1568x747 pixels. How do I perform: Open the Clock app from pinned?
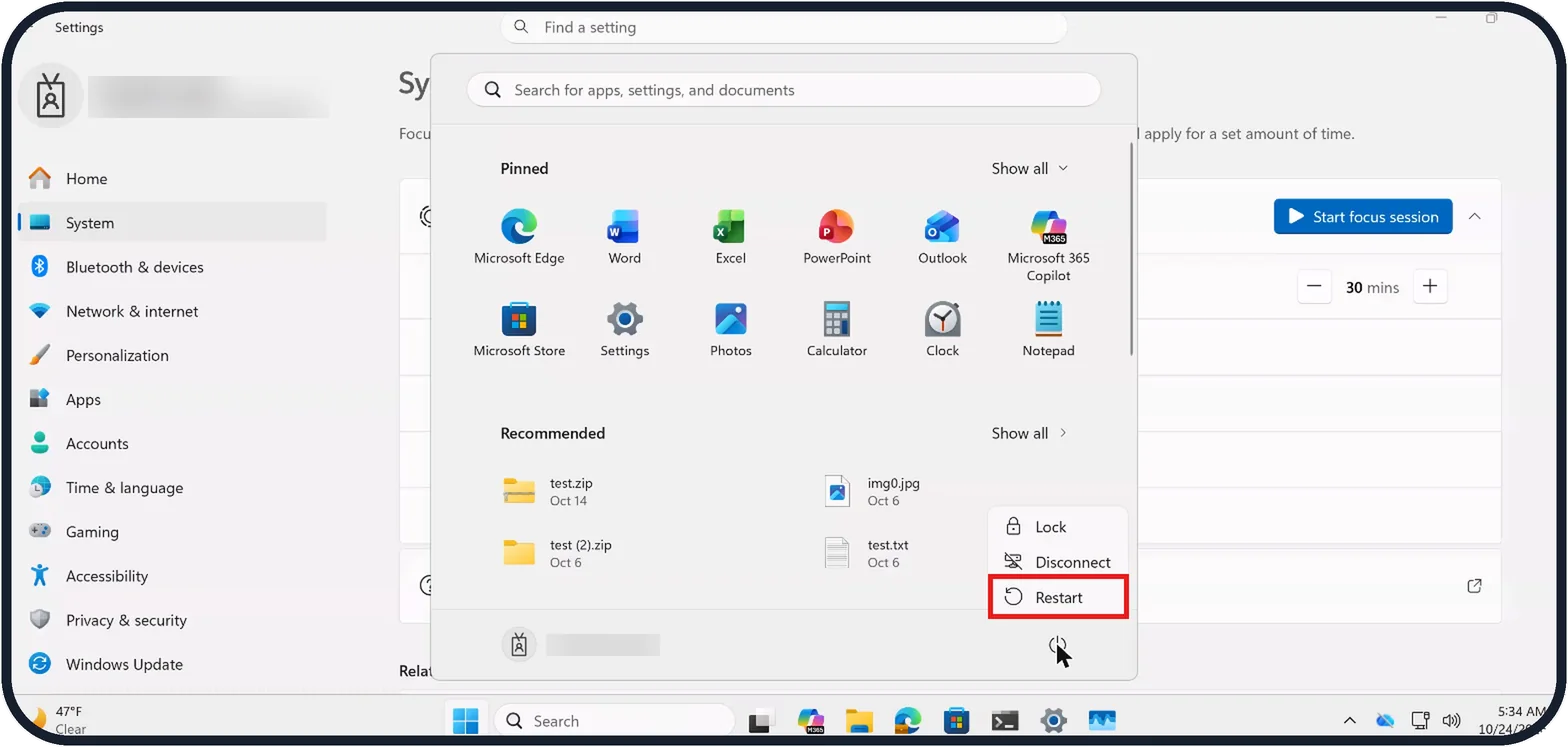pos(942,330)
